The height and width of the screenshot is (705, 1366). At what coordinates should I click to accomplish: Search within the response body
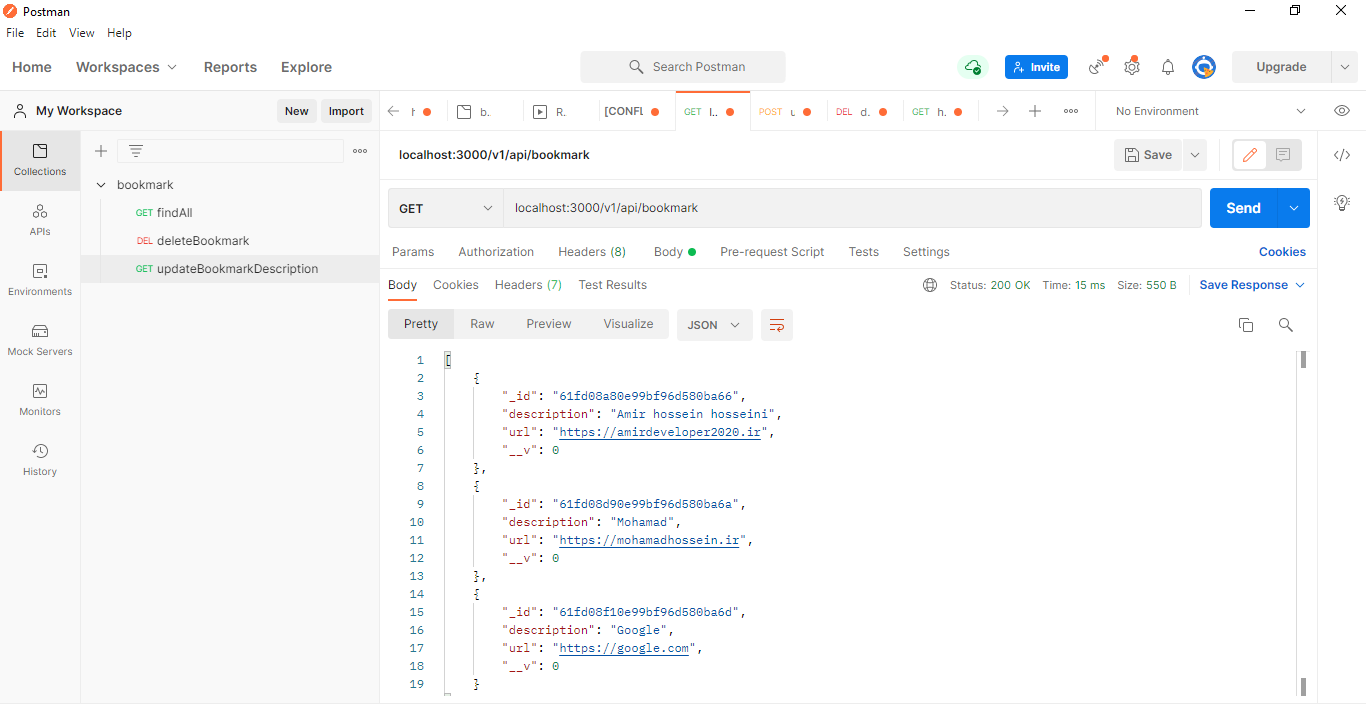point(1286,325)
